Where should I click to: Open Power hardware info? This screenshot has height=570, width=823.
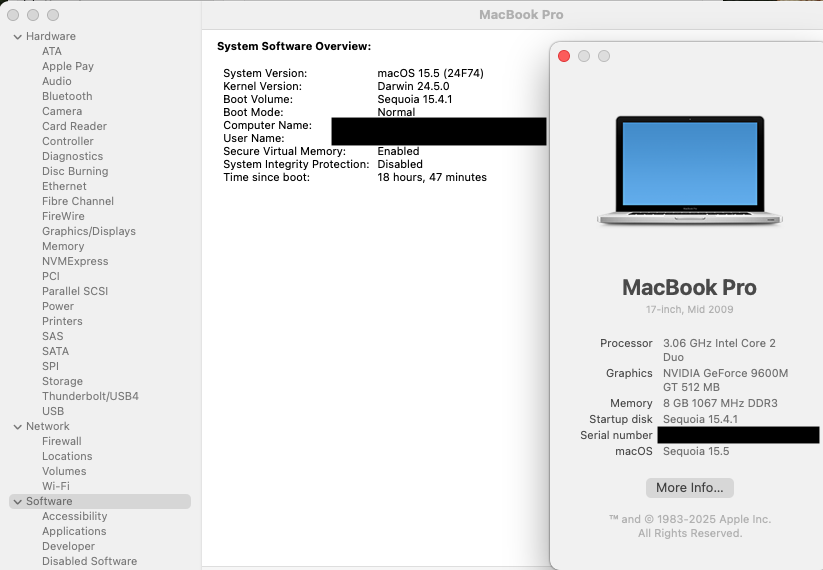point(58,306)
